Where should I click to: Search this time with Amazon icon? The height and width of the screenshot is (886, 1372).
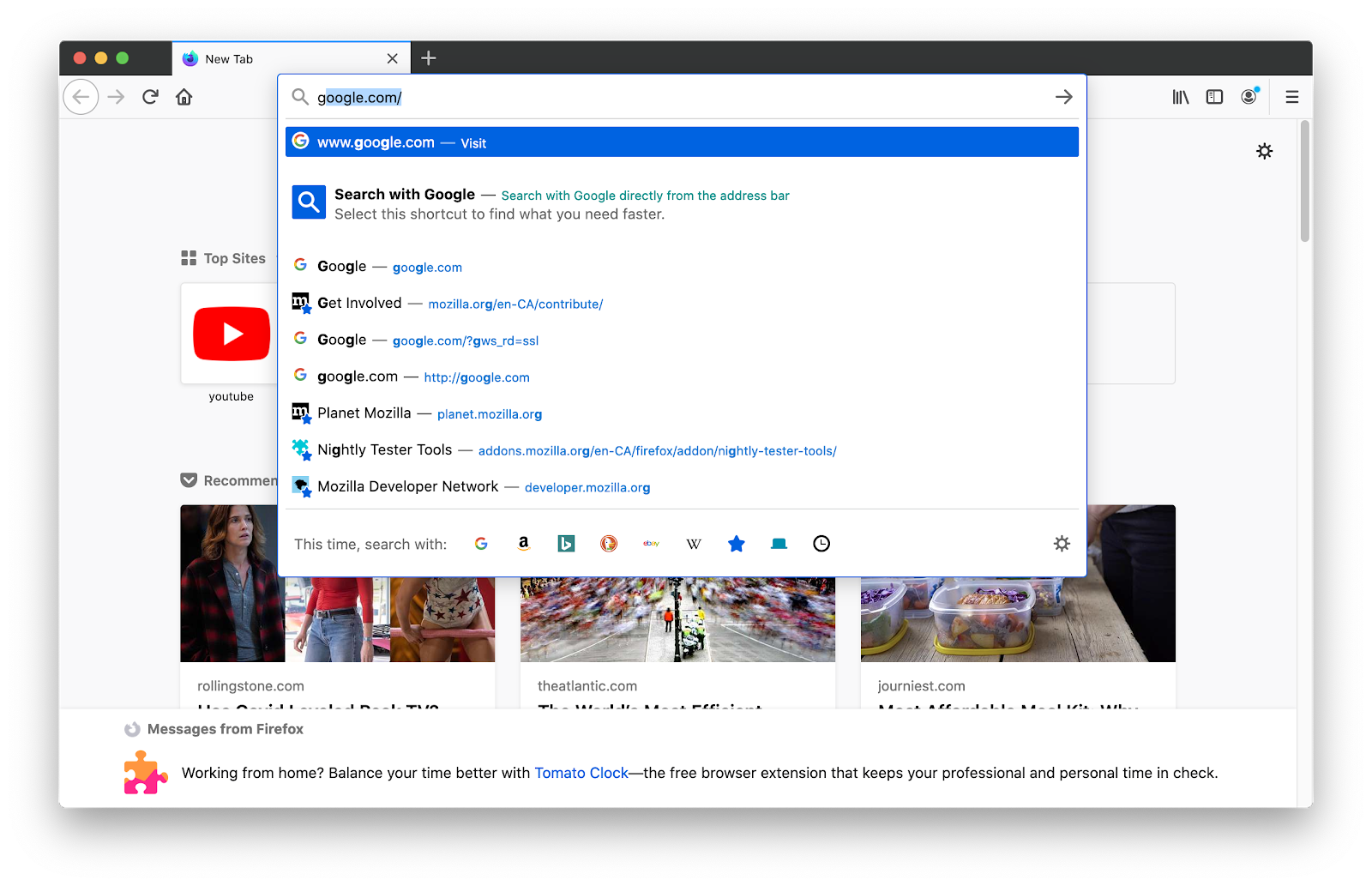[x=524, y=544]
